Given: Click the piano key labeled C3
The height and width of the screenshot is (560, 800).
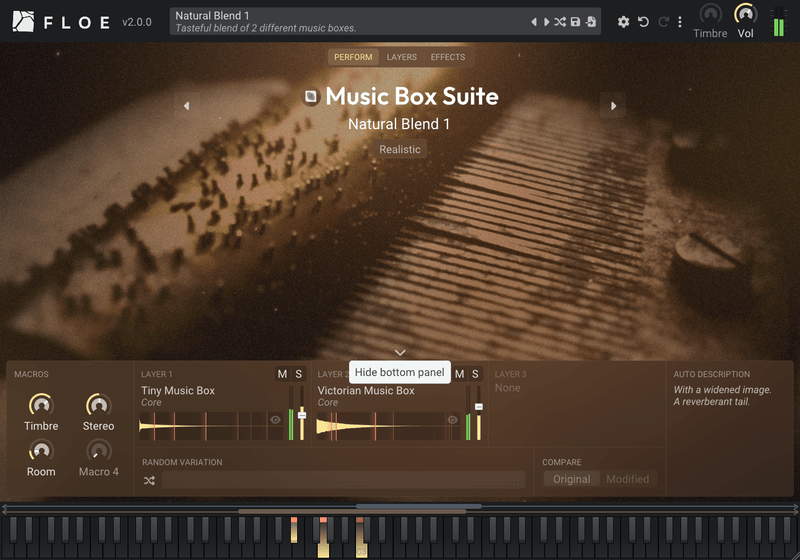Looking at the screenshot, I should (361, 551).
